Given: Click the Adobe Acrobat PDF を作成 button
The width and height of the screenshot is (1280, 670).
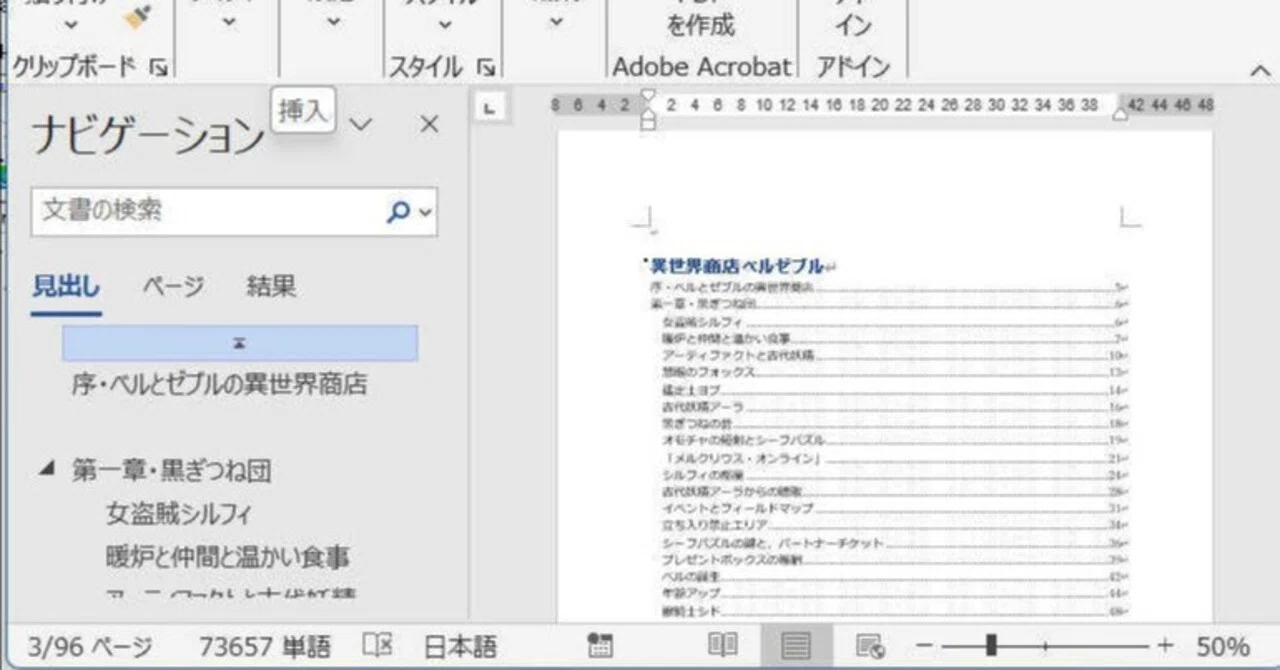Looking at the screenshot, I should pyautogui.click(x=700, y=20).
